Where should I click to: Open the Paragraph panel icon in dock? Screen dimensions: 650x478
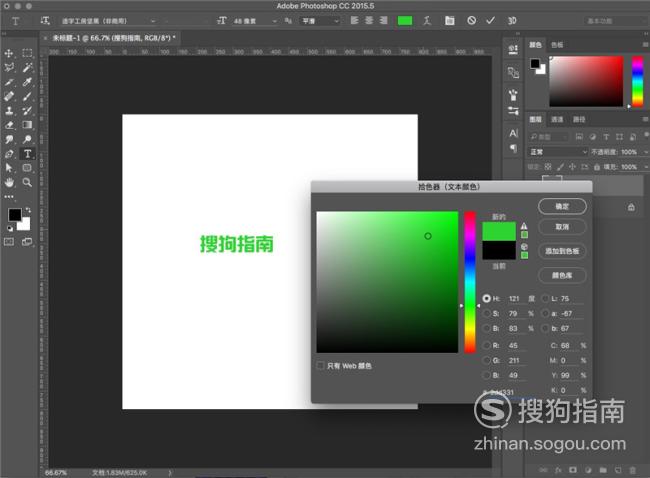513,148
